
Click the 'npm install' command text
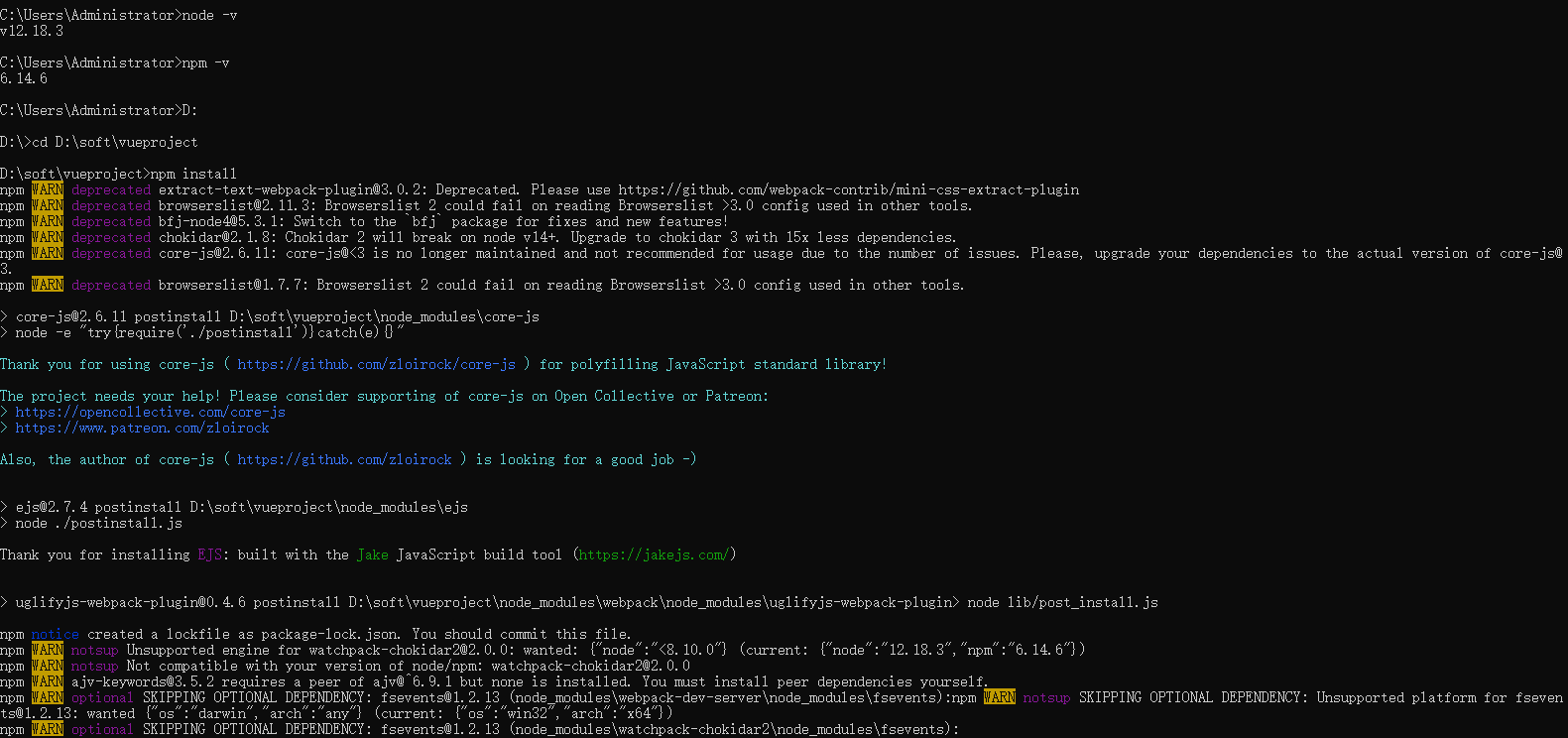[x=194, y=174]
